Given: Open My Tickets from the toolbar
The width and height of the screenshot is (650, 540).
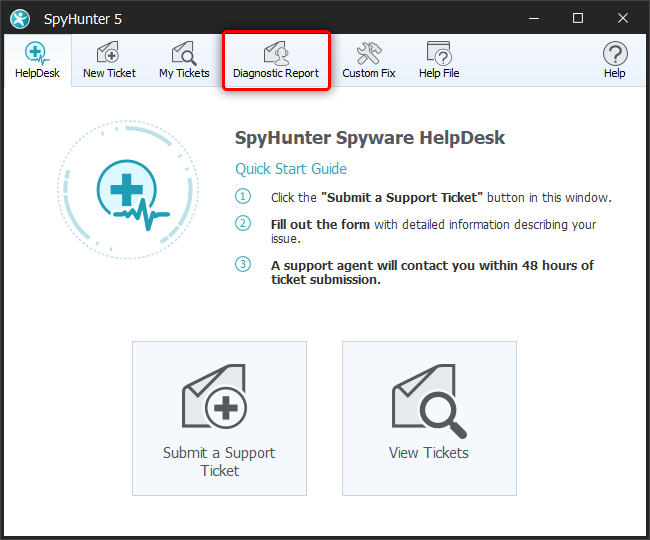Looking at the screenshot, I should coord(184,60).
